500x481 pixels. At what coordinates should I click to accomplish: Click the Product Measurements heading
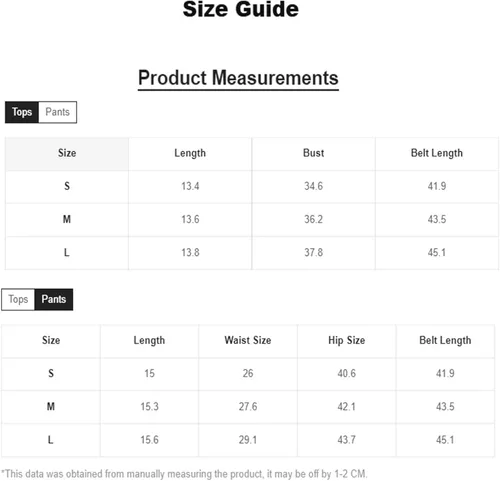point(238,78)
